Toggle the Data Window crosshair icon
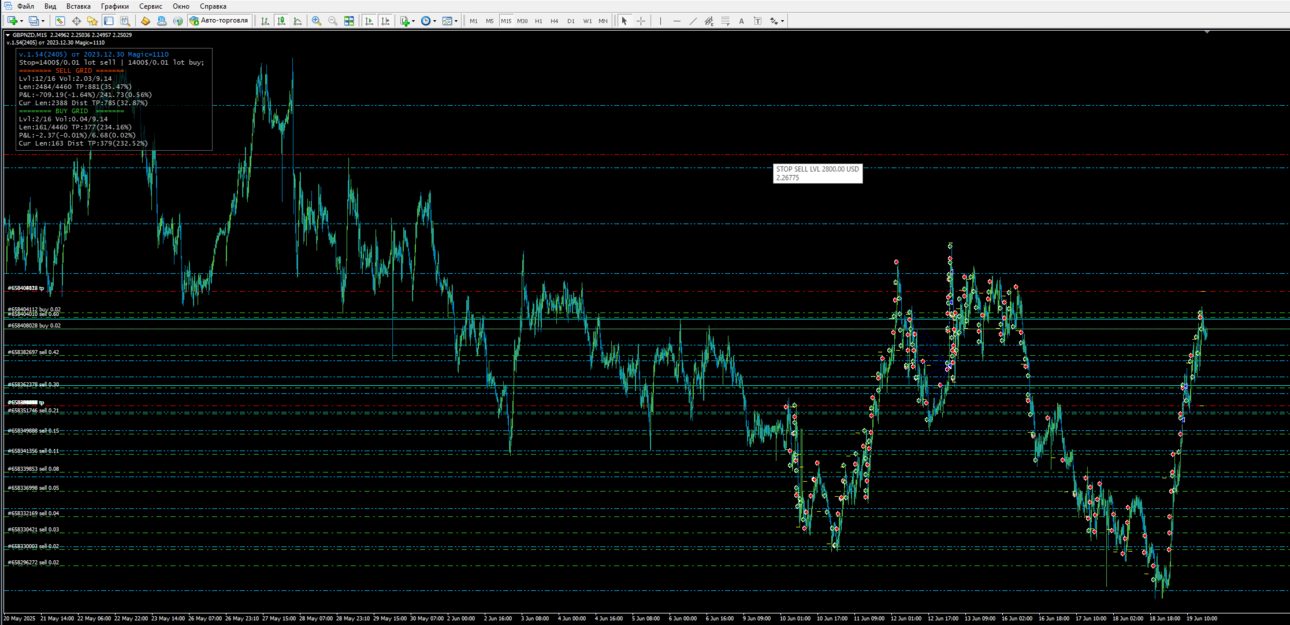The width and height of the screenshot is (1290, 625). coord(76,20)
